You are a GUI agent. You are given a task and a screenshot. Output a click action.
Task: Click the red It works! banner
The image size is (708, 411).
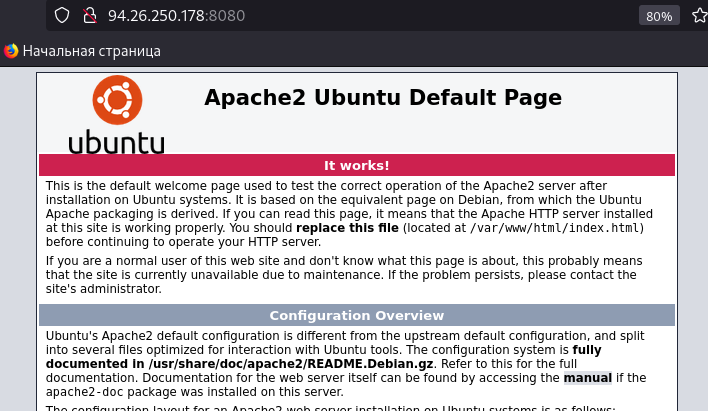(x=357, y=165)
